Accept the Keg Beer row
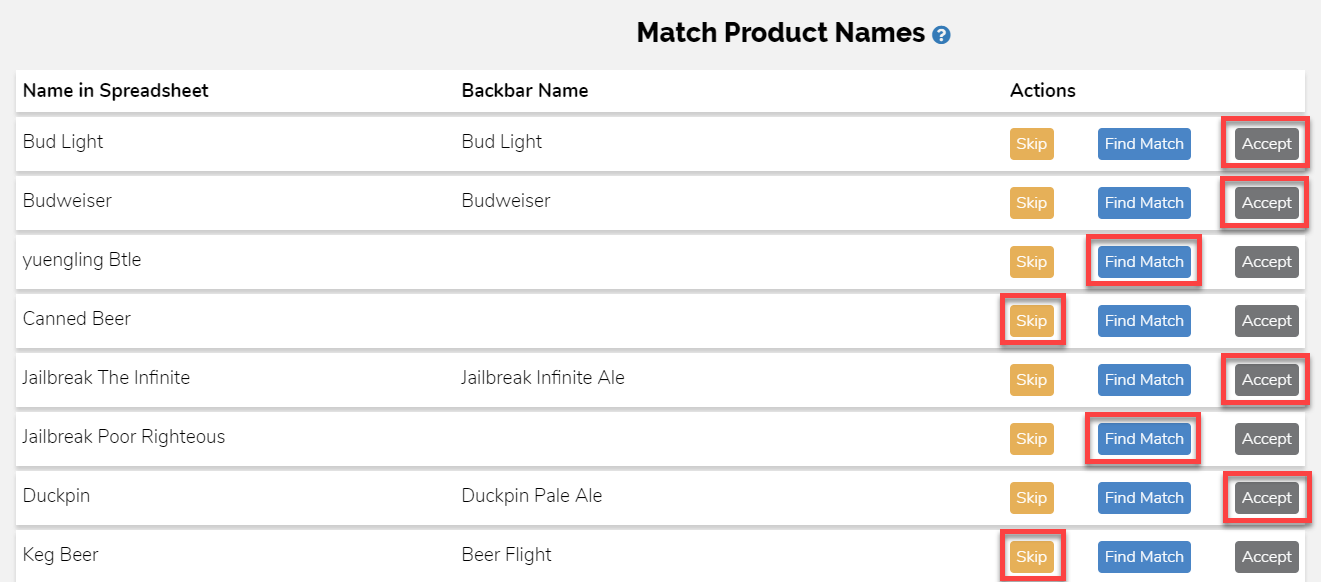Screen dimensions: 1321x582 (x=1266, y=556)
